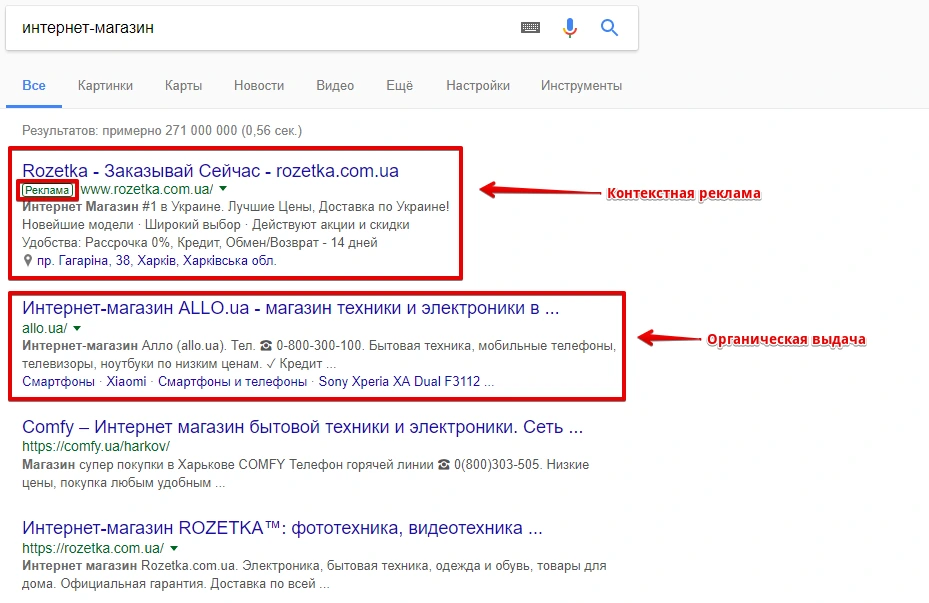Click Инструменты search tools
This screenshot has height=603, width=929.
pyautogui.click(x=581, y=86)
